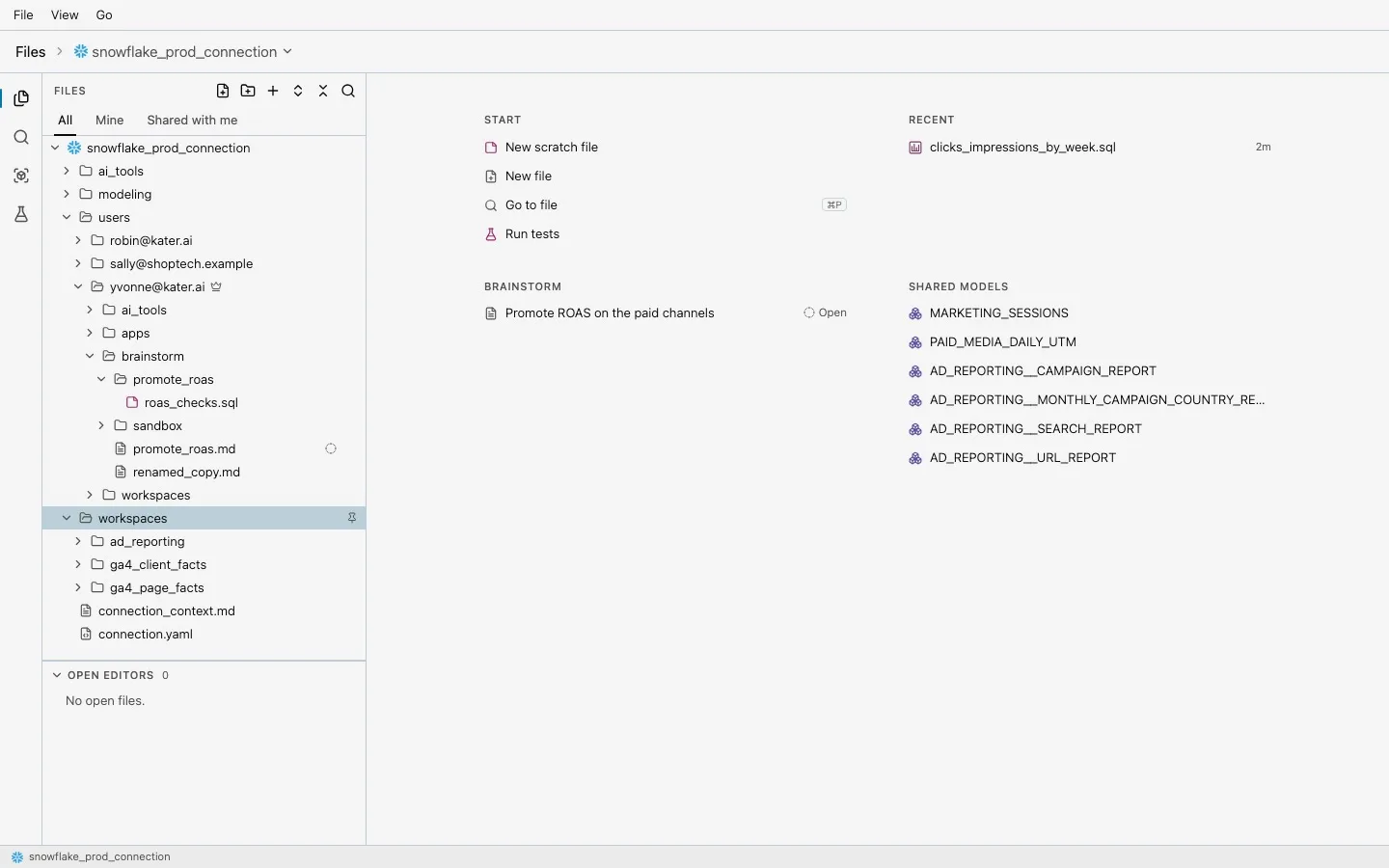Open the File menu
The height and width of the screenshot is (868, 1389).
(x=23, y=15)
